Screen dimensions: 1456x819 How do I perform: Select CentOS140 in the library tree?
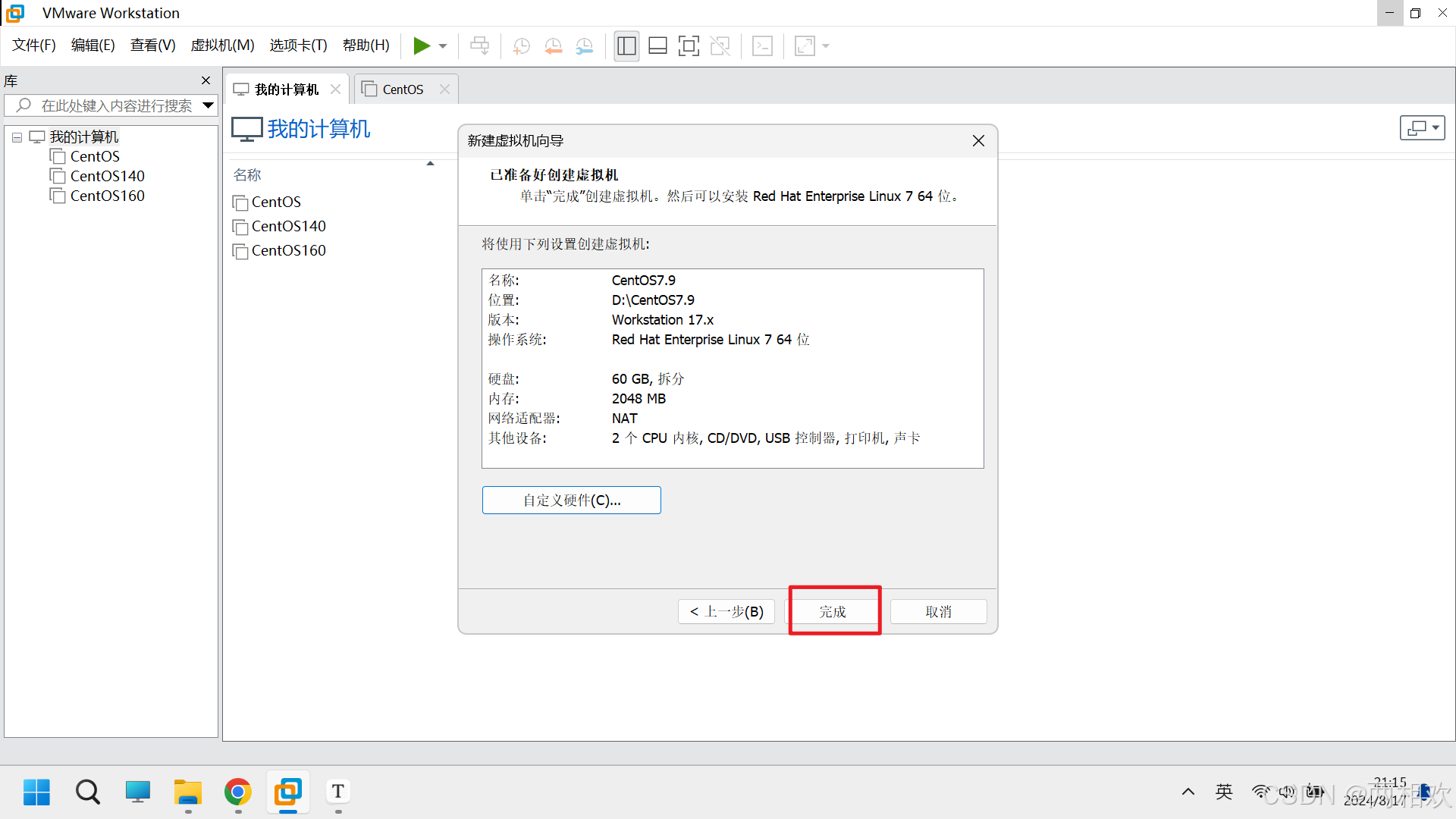coord(107,176)
